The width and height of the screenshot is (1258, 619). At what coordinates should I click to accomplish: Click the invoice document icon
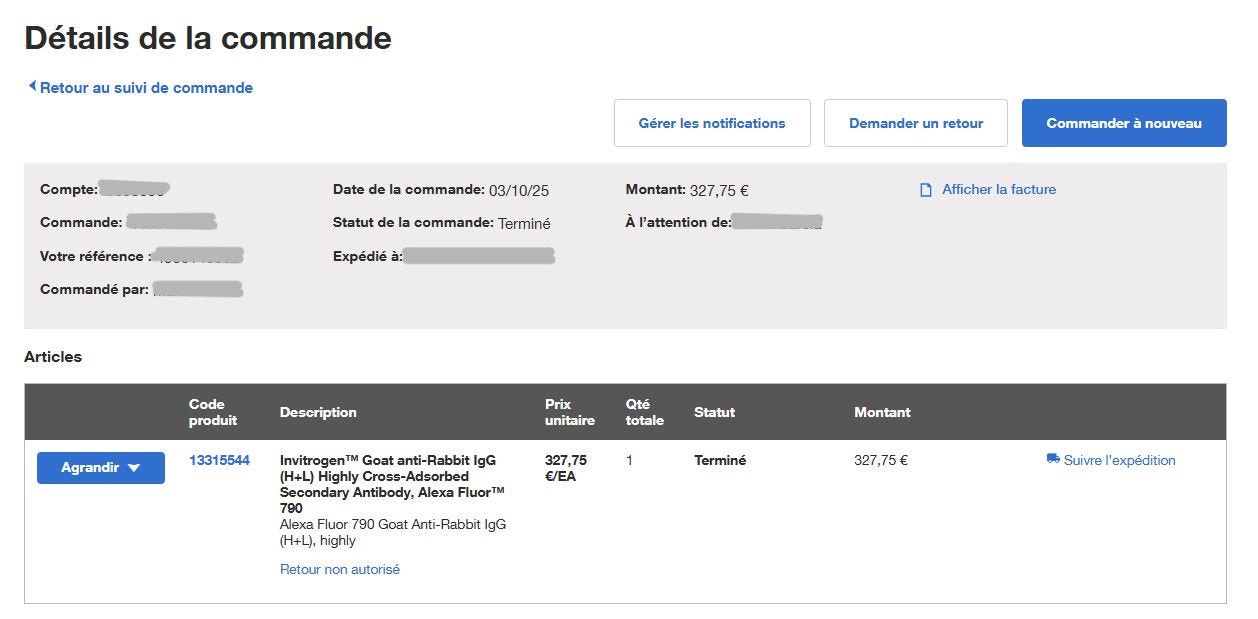click(x=925, y=189)
